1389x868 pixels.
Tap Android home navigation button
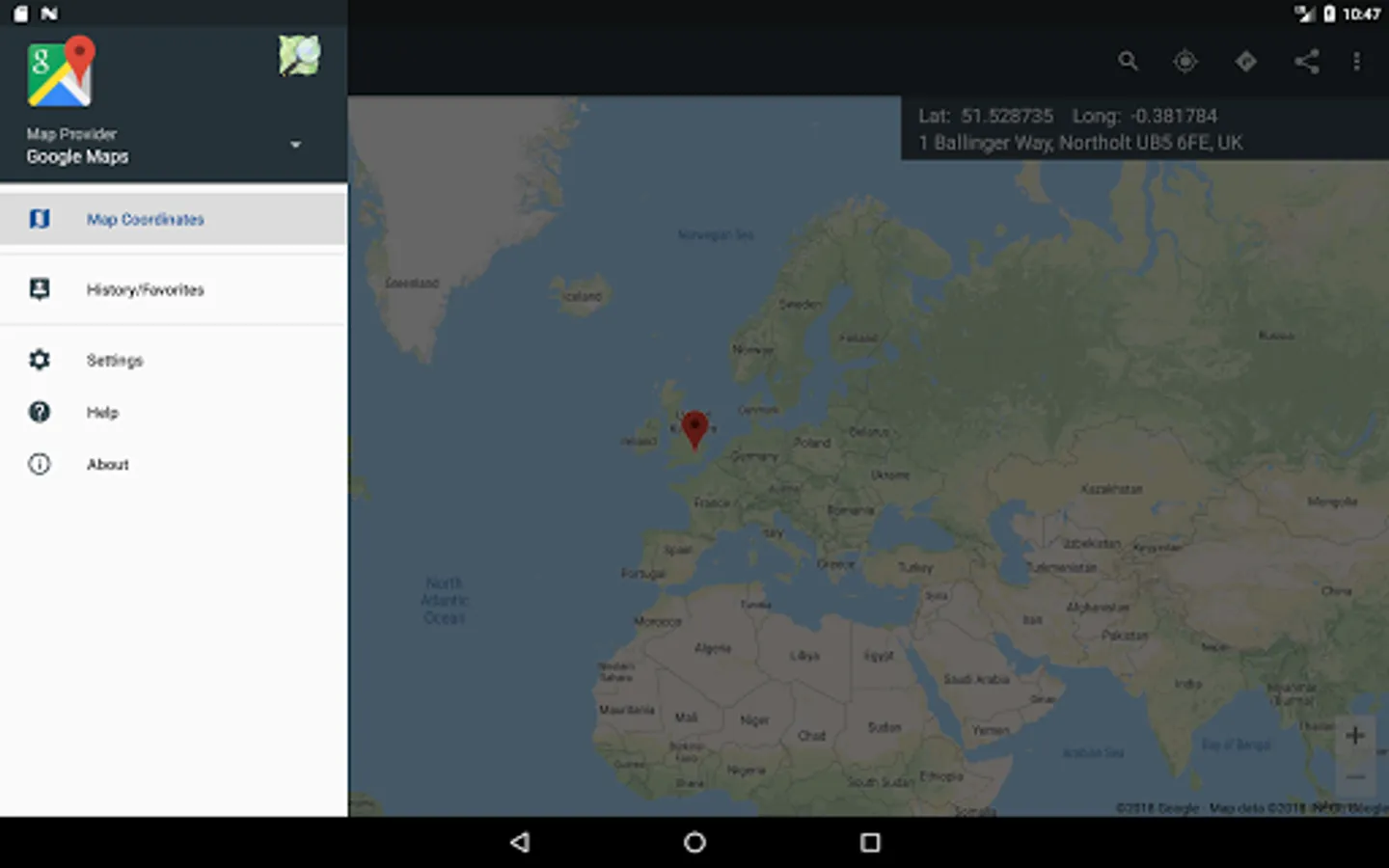(x=694, y=842)
